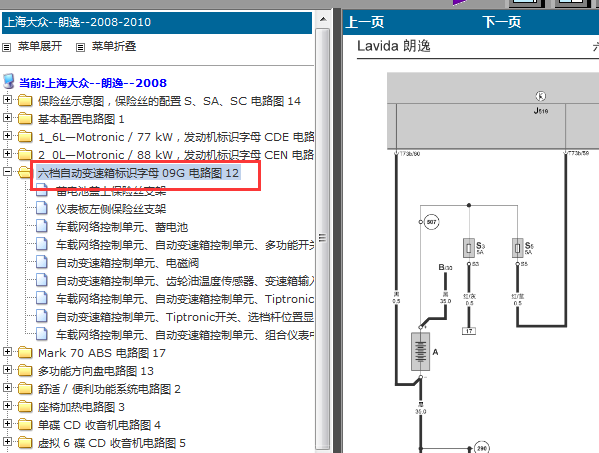The image size is (599, 453).
Task: Open 车载网络控制单元、蓄电池 diagram
Action: point(122,227)
